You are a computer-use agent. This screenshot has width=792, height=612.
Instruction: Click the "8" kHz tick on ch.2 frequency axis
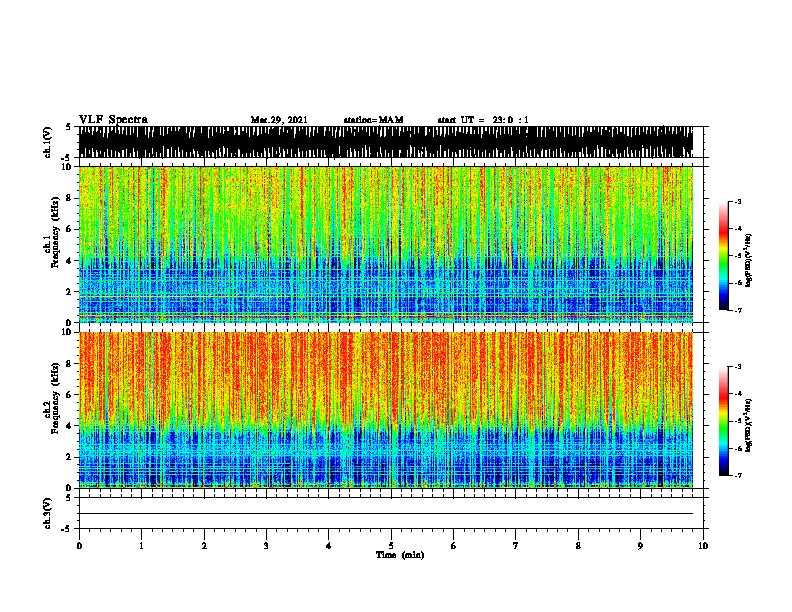(x=70, y=364)
